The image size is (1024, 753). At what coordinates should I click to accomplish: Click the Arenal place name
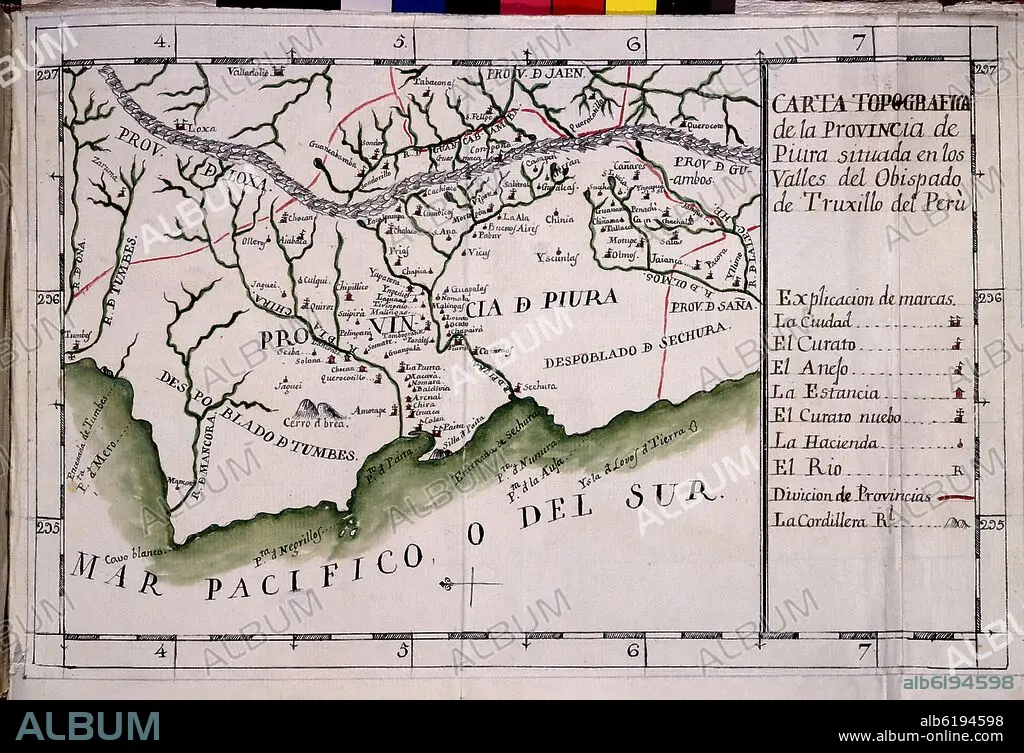tap(427, 396)
